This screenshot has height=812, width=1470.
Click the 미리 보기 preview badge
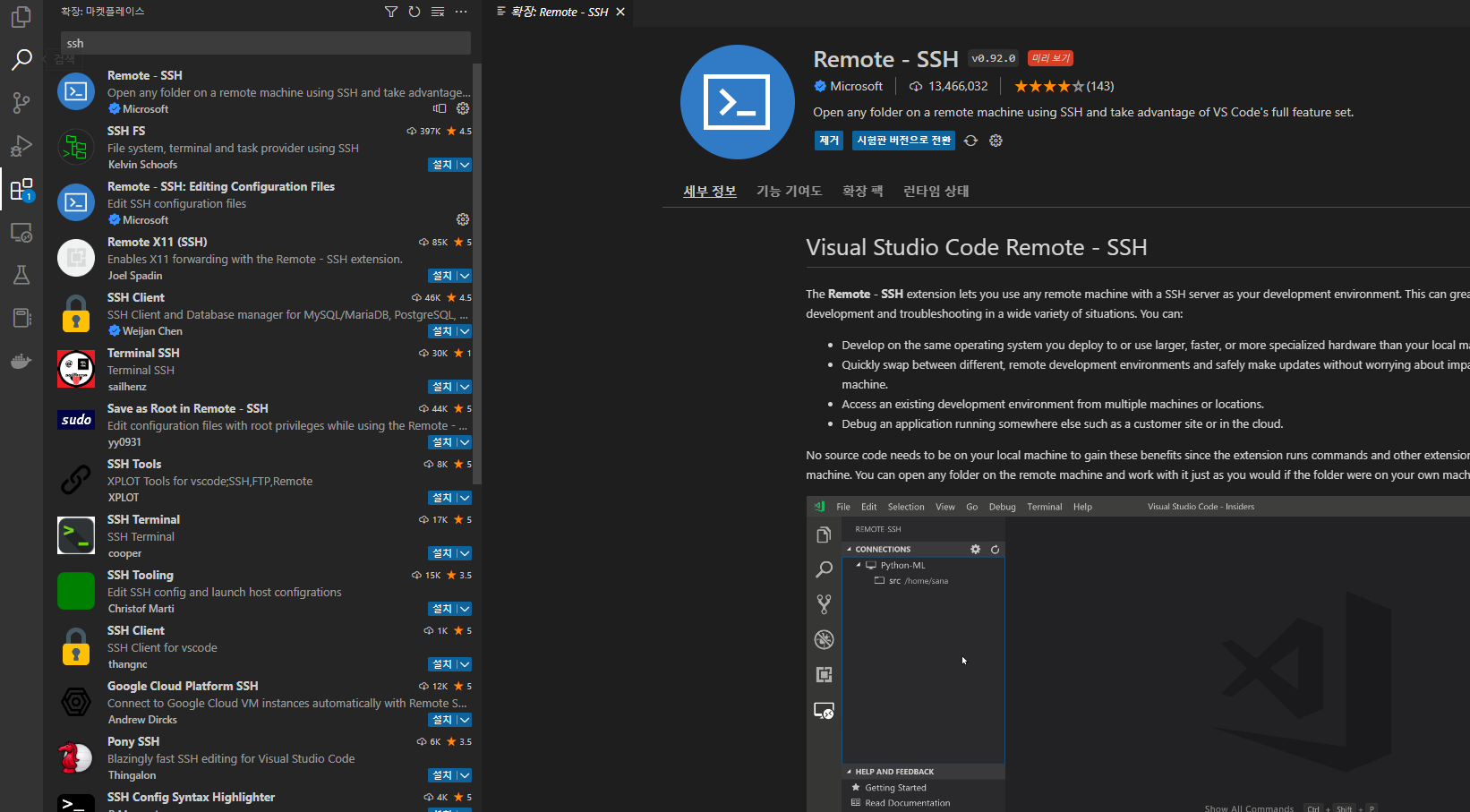click(x=1050, y=58)
